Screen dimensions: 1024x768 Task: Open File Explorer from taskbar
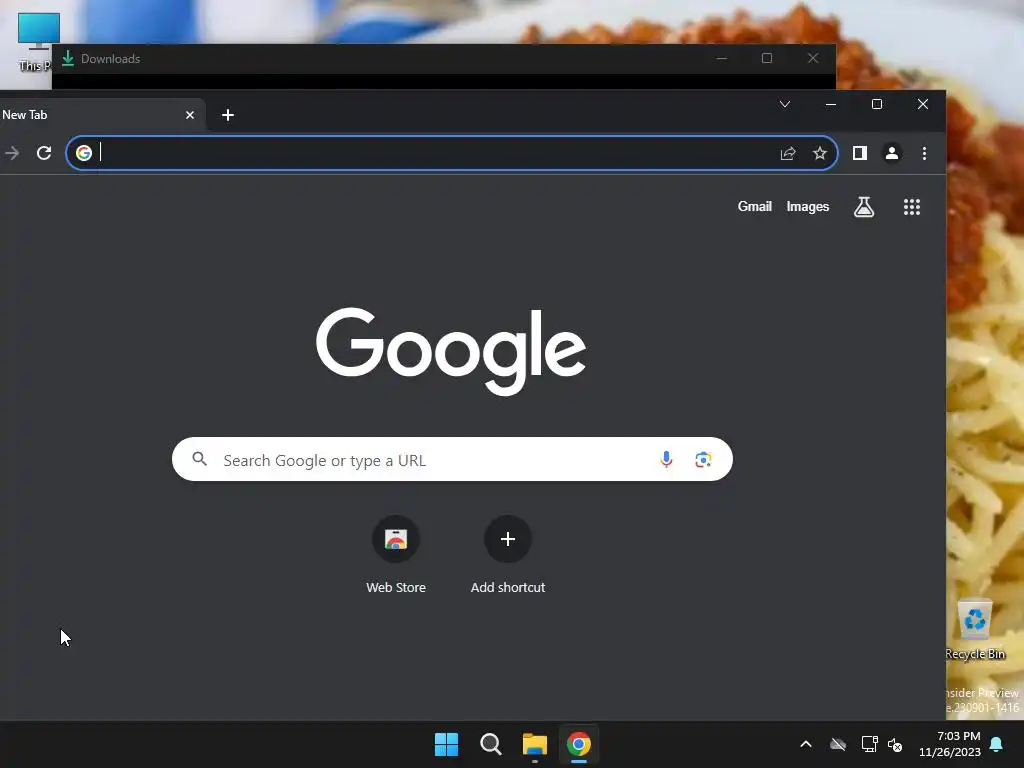pos(534,744)
